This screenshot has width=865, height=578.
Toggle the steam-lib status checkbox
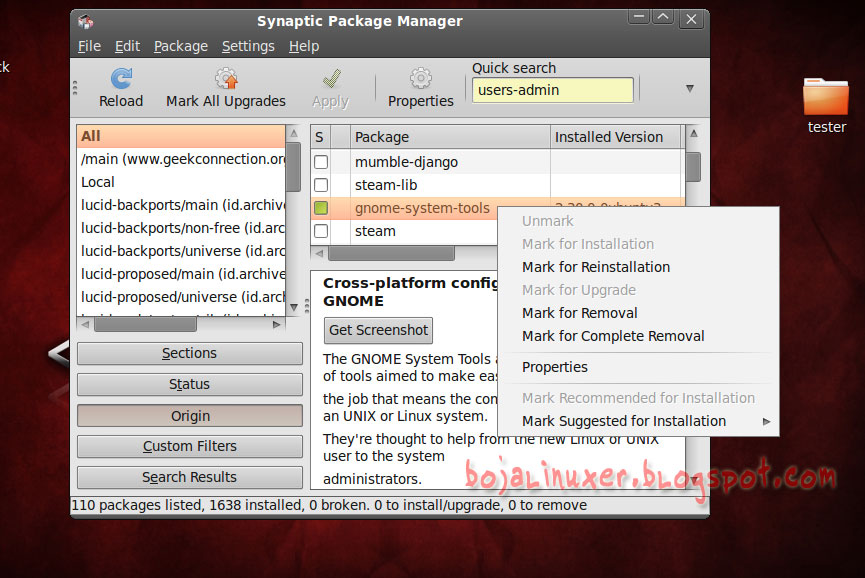[x=321, y=185]
